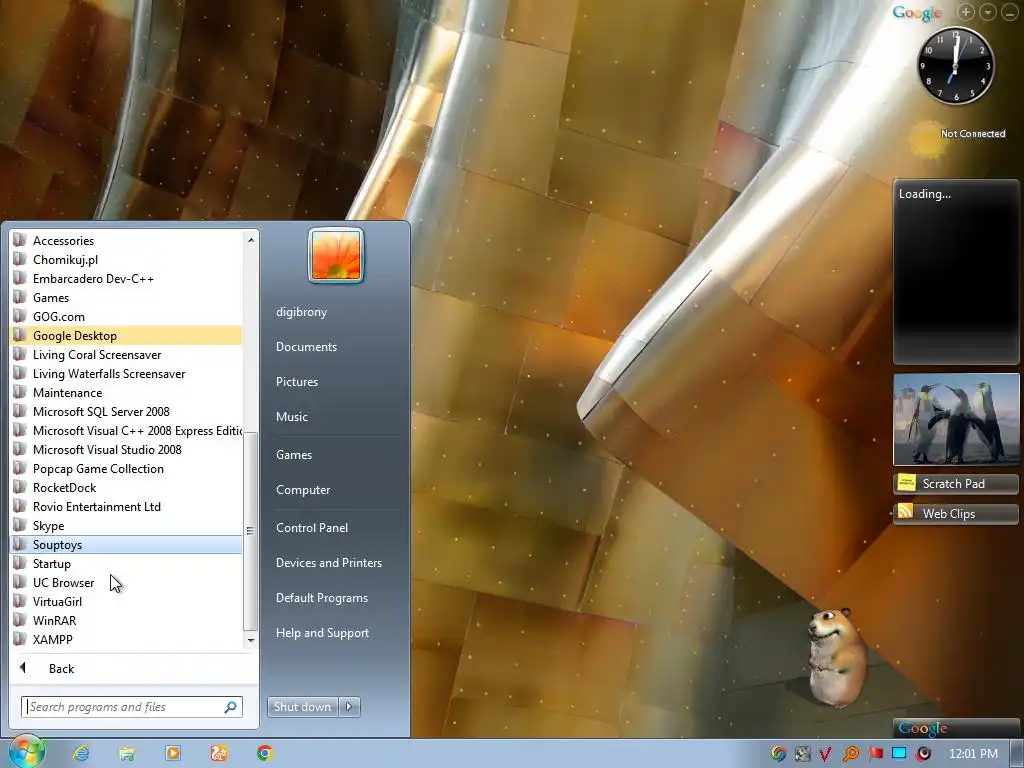
Task: Expand the UC Browser folder
Action: point(126,583)
